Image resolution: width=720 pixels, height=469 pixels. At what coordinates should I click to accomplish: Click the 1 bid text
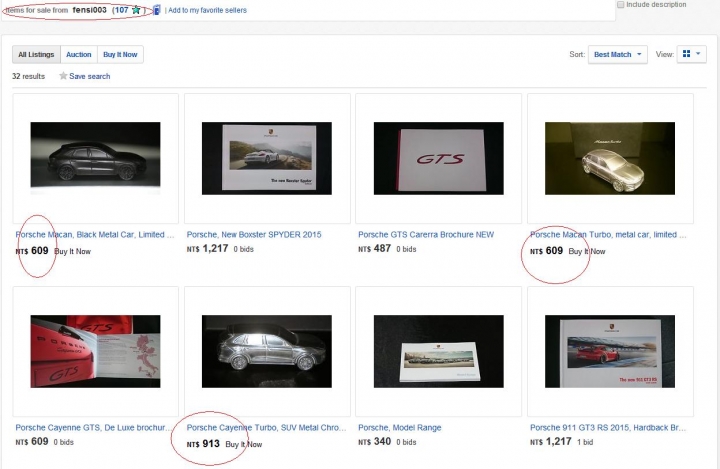[x=585, y=442]
